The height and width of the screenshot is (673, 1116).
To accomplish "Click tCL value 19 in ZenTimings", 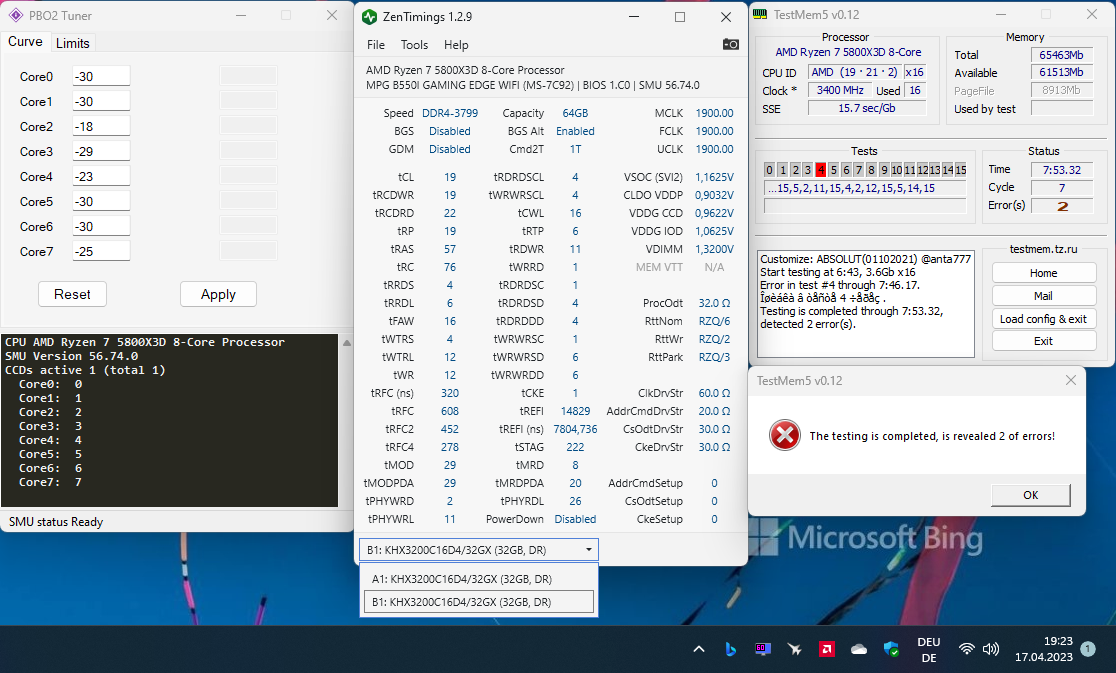I will tap(450, 177).
